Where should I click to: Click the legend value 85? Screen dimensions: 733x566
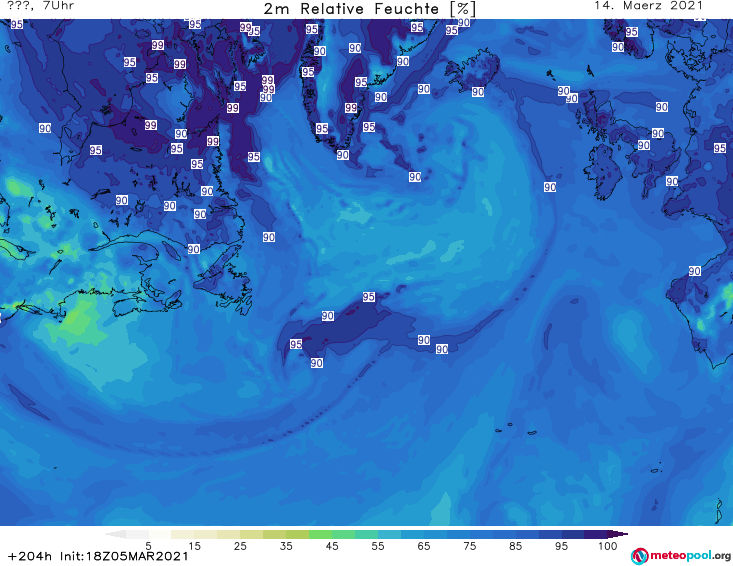516,546
